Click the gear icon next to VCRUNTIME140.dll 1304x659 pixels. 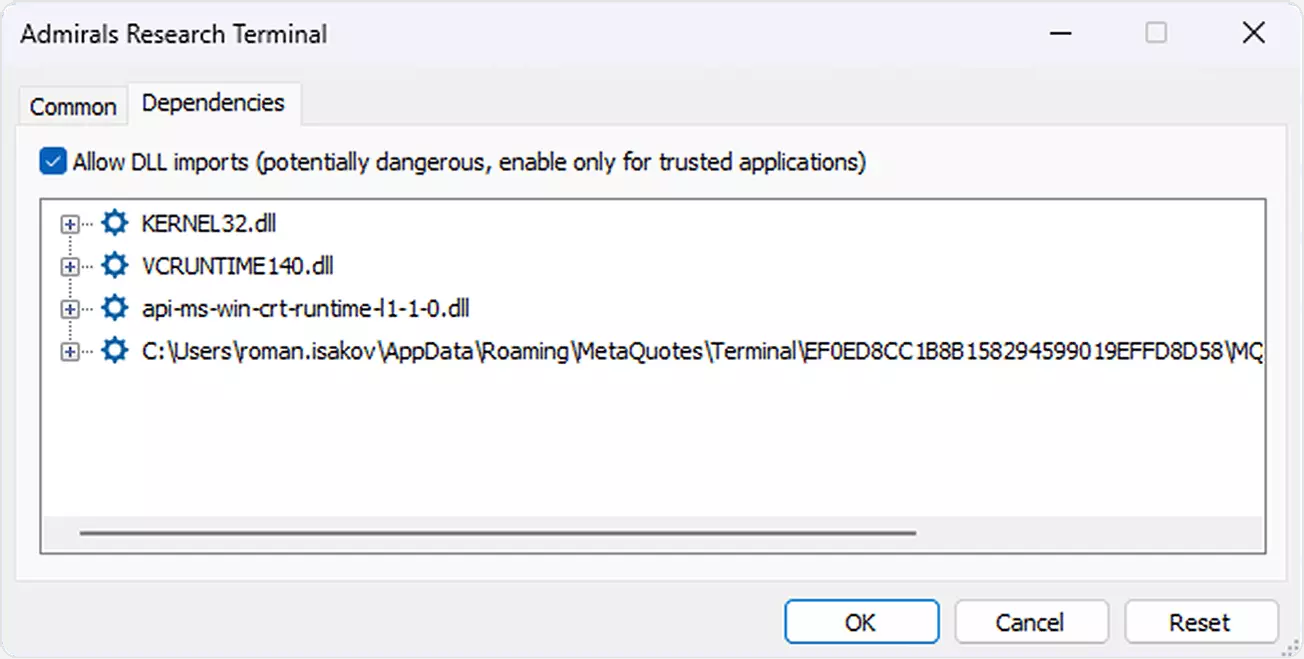(x=115, y=266)
